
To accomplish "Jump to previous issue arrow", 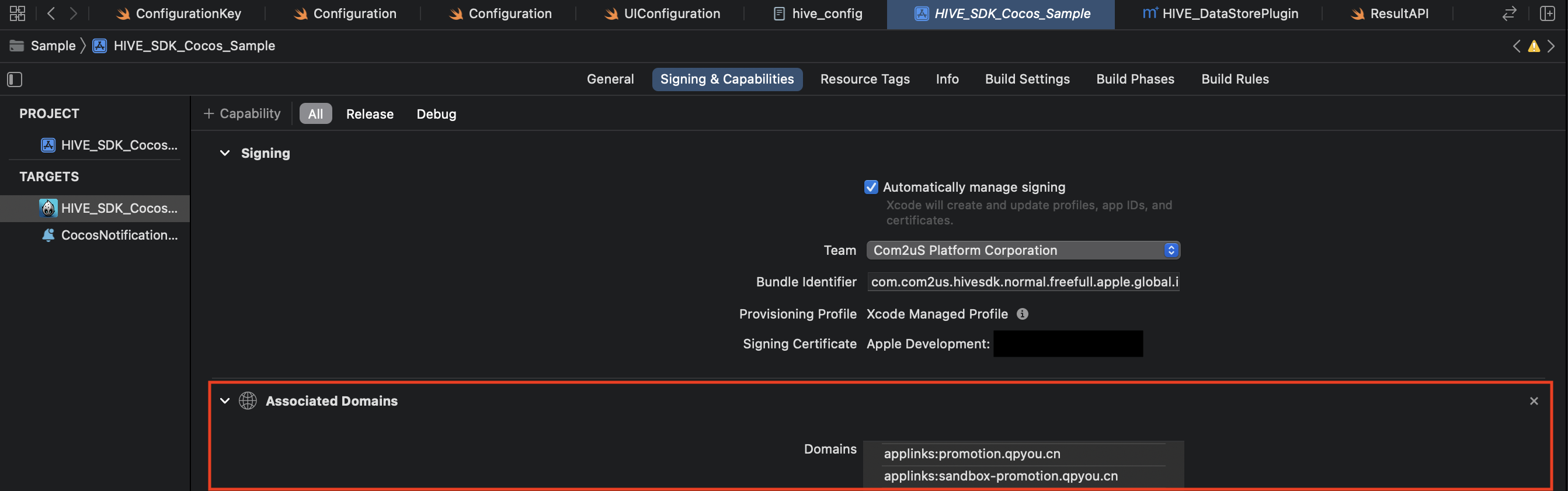I will pyautogui.click(x=1516, y=46).
